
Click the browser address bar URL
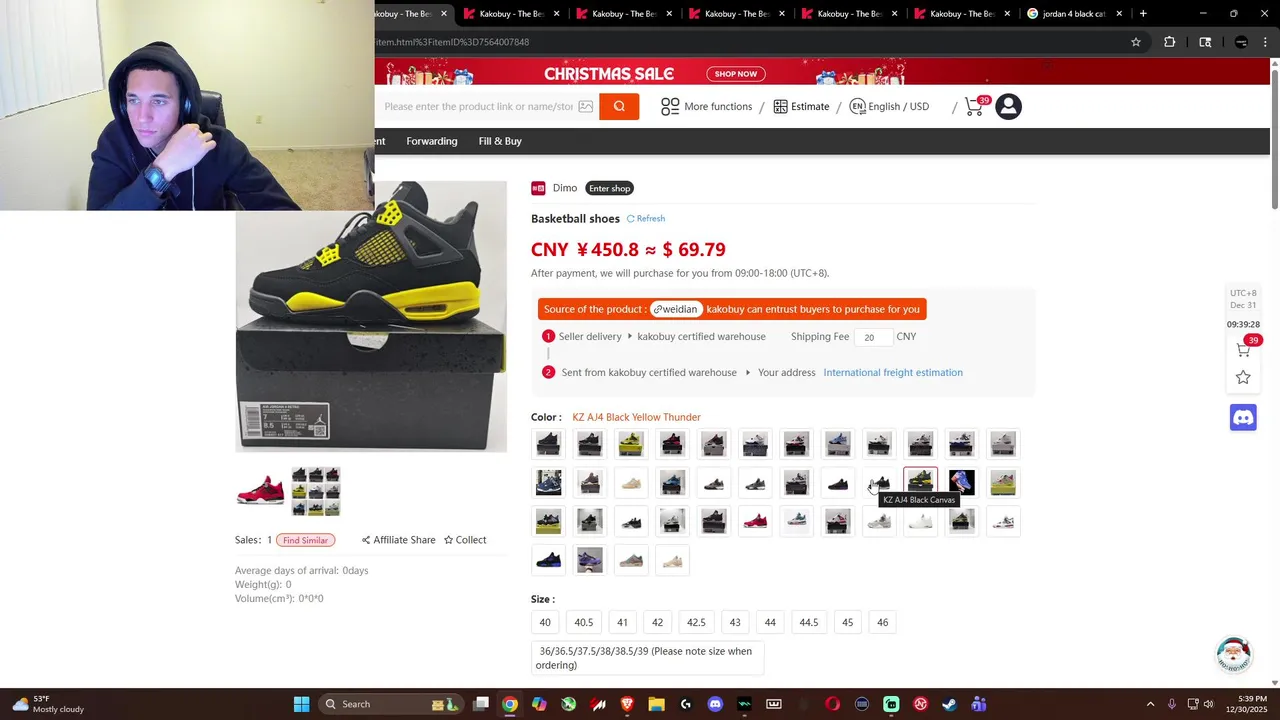click(x=453, y=42)
